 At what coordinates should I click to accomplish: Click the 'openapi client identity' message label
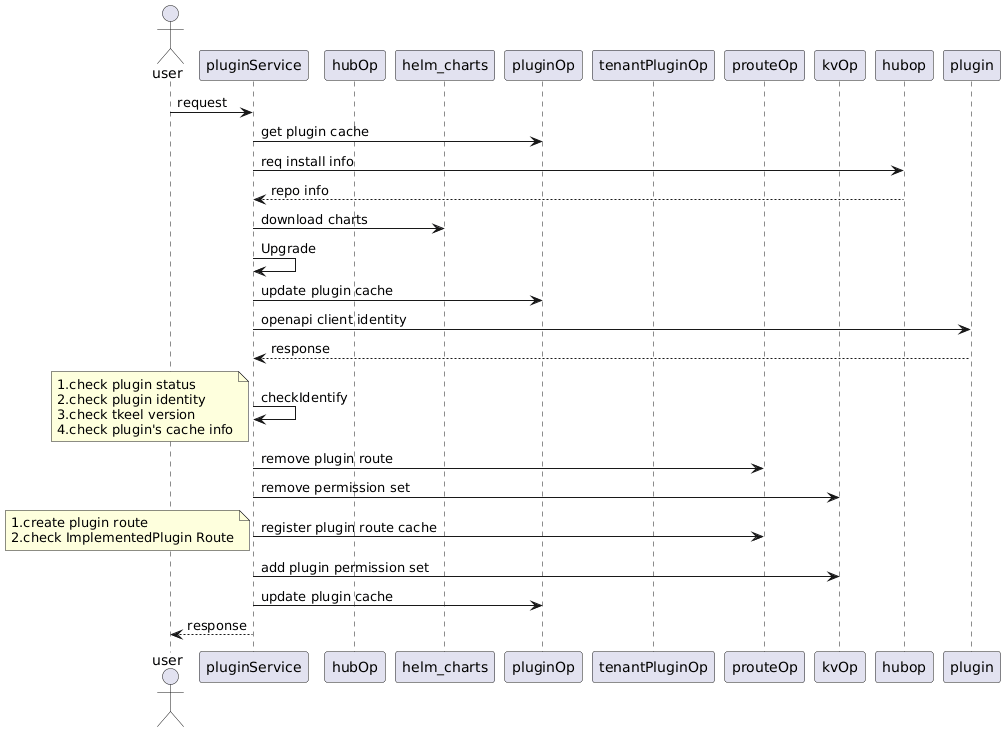click(333, 319)
